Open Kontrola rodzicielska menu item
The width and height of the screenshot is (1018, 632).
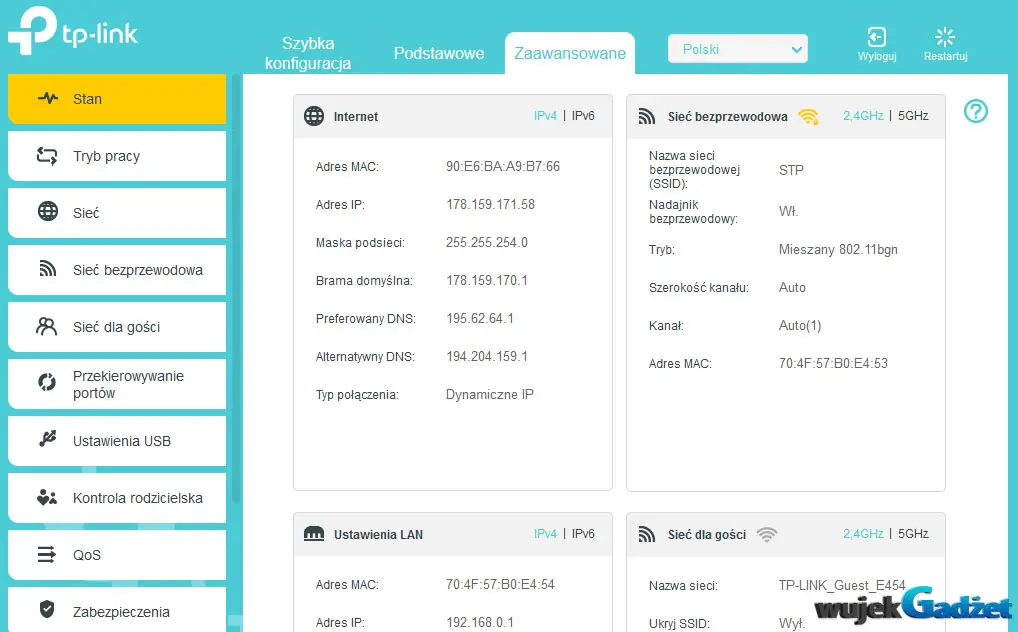(117, 498)
